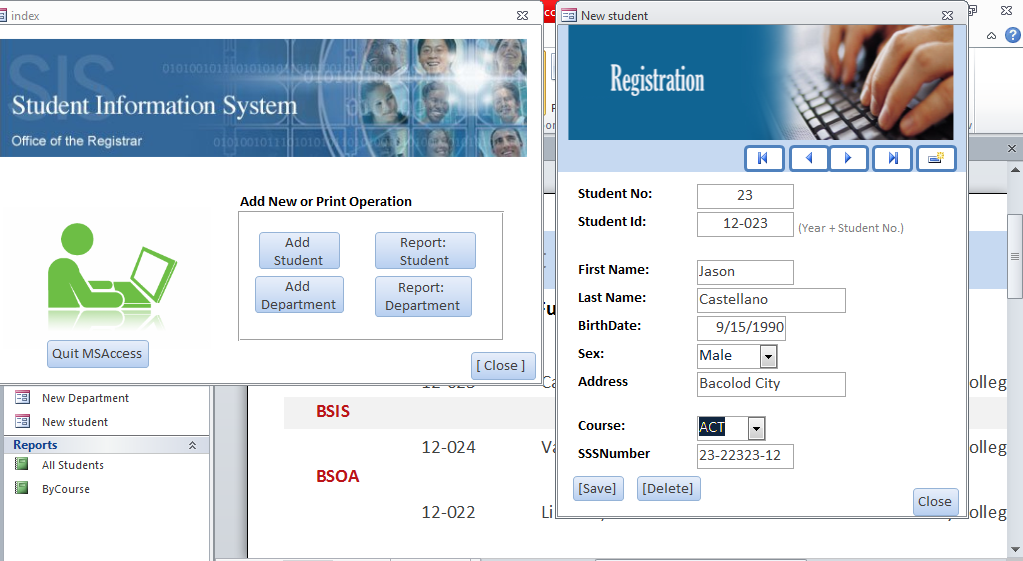This screenshot has height=561, width=1023.
Task: Open New student in navigation pane
Action: click(x=75, y=422)
